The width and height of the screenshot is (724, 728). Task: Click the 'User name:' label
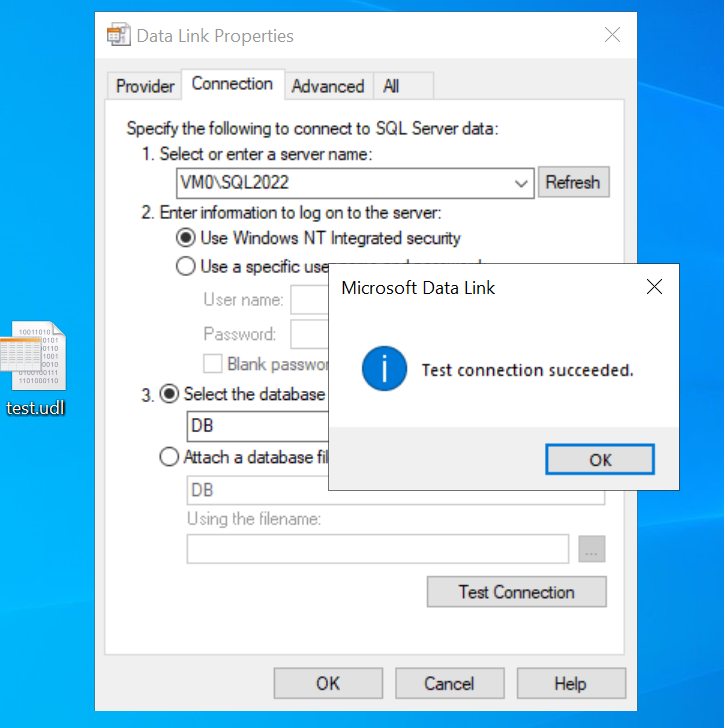point(243,300)
